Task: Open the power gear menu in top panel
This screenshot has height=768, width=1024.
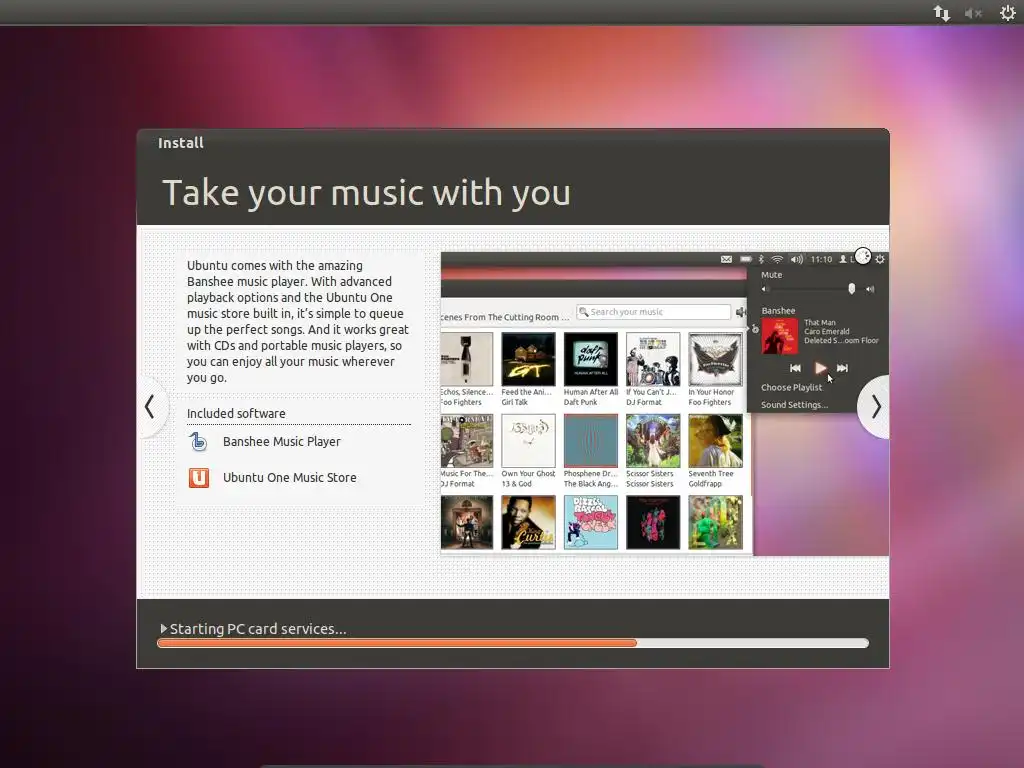Action: [x=1008, y=13]
